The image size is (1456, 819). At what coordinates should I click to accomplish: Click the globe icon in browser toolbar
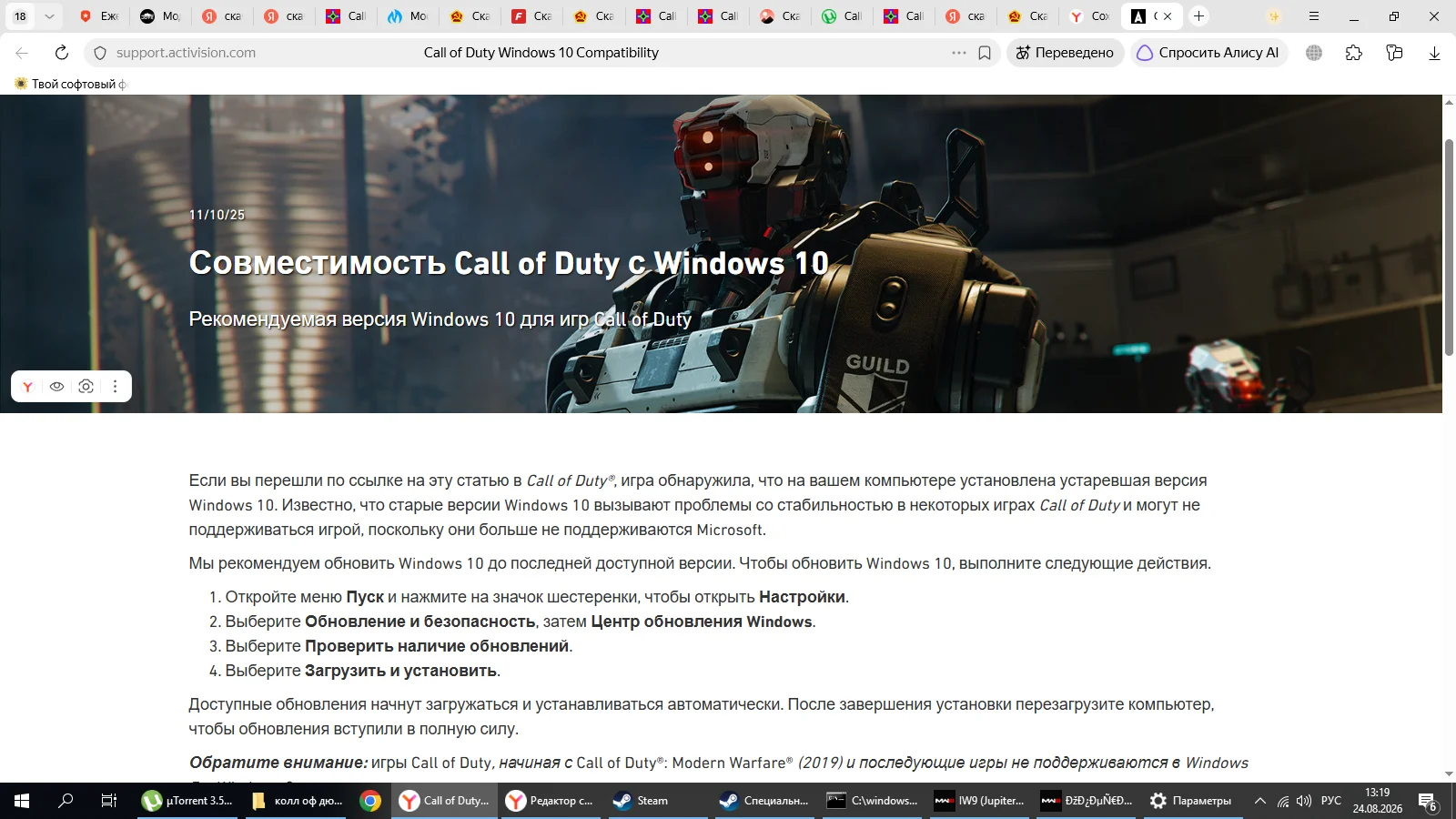coord(1314,53)
